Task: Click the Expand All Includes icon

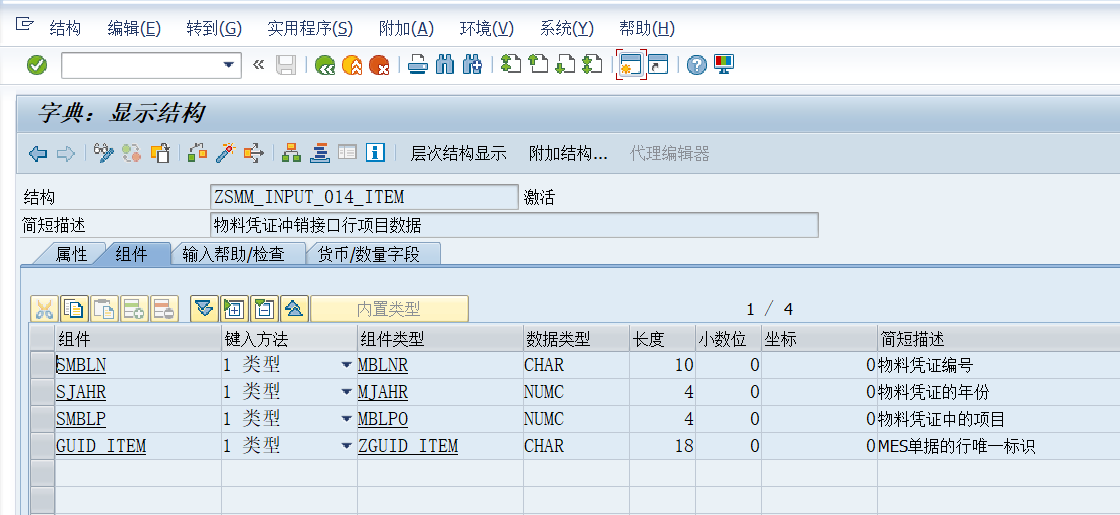Action: 234,309
